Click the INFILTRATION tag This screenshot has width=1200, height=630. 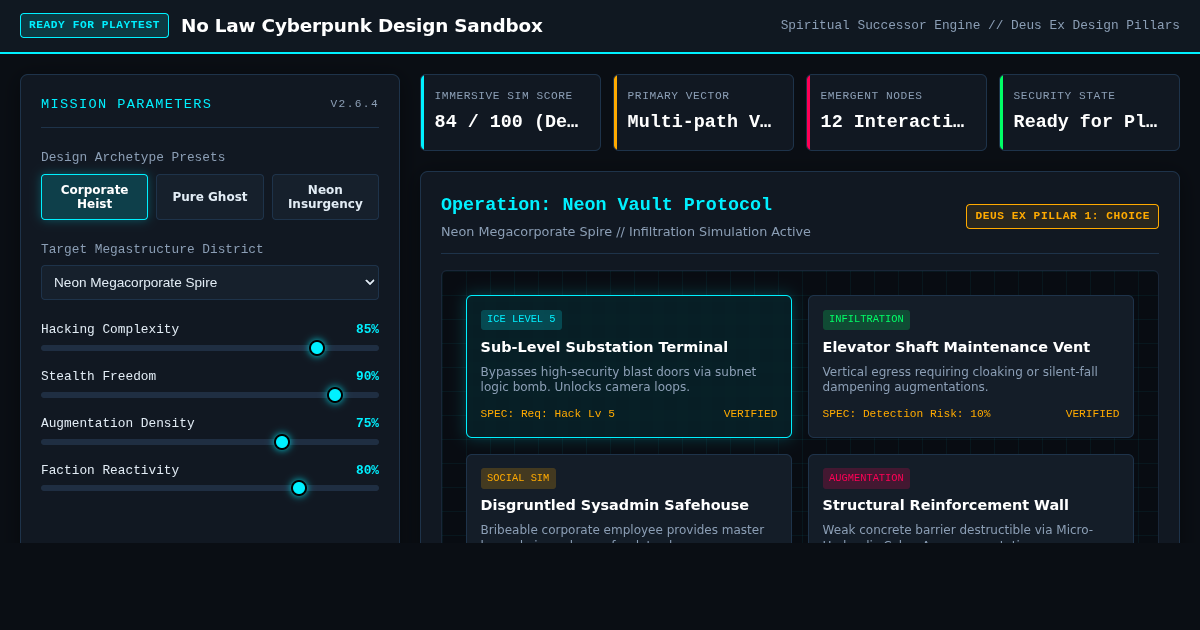click(x=866, y=320)
